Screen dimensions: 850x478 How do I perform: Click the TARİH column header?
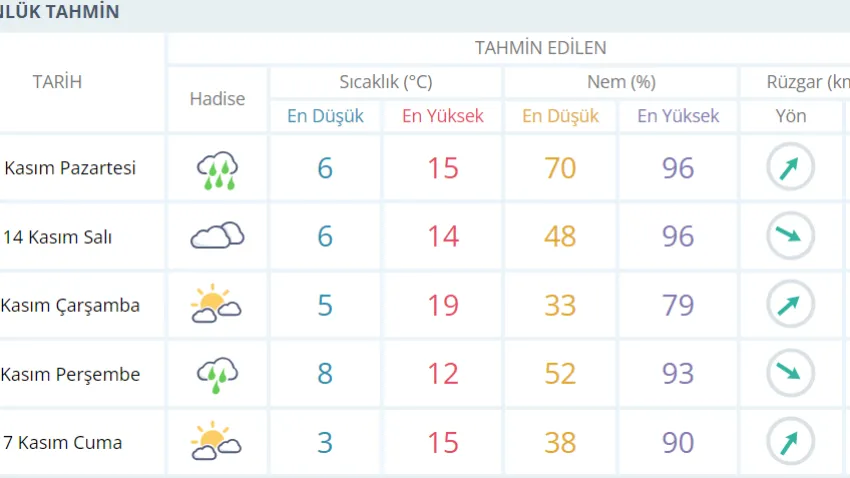pyautogui.click(x=57, y=82)
